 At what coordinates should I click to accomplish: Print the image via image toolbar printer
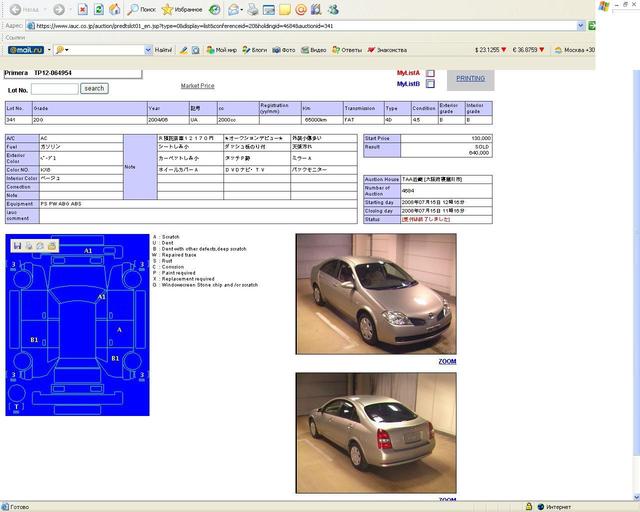29,245
